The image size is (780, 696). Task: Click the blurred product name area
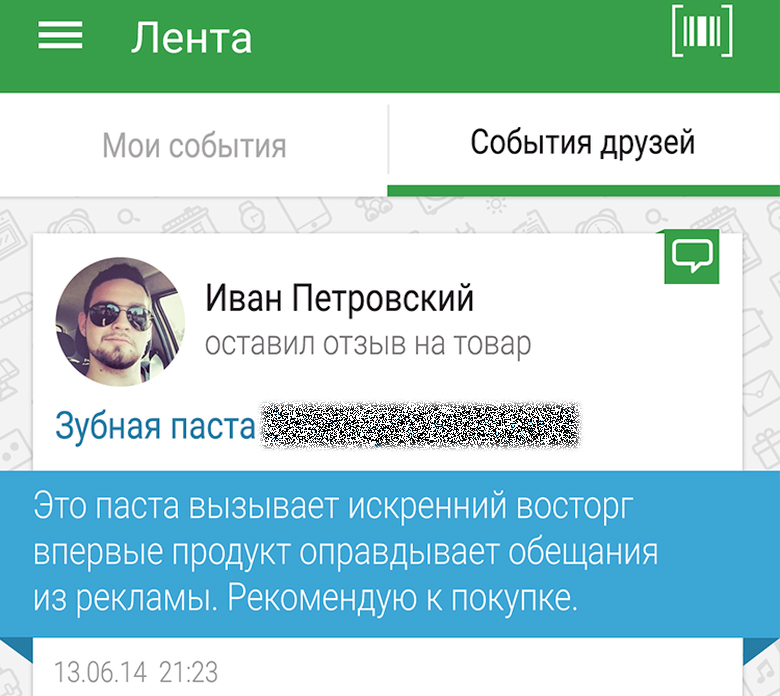tap(420, 426)
